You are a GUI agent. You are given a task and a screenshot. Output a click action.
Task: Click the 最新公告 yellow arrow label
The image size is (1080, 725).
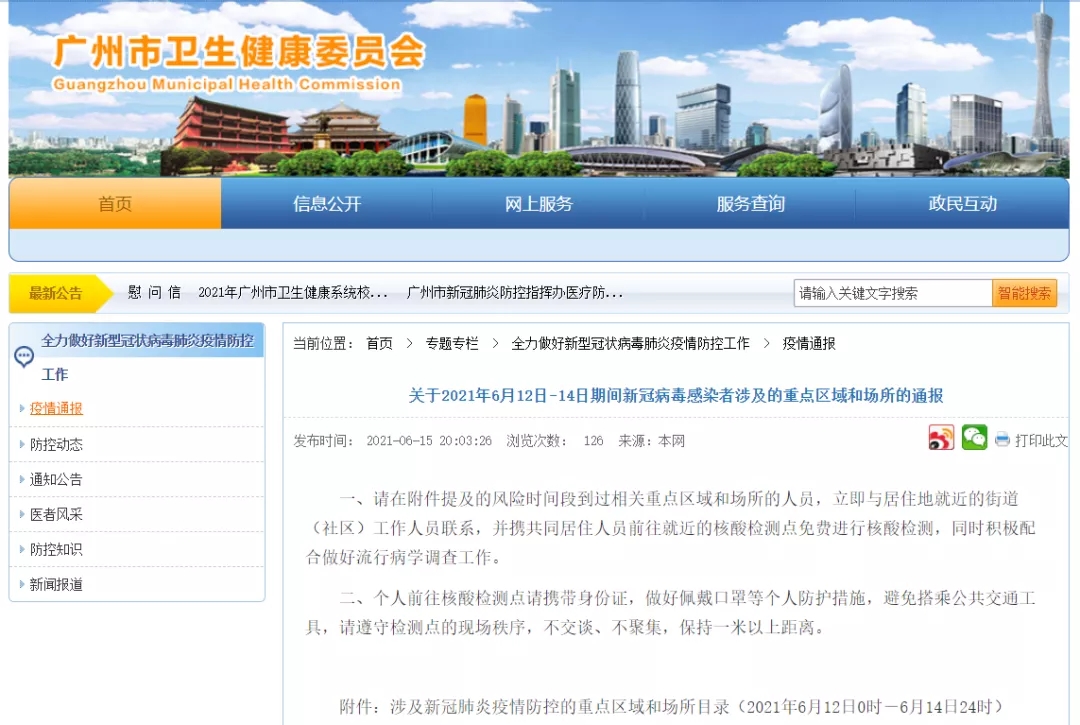(58, 293)
